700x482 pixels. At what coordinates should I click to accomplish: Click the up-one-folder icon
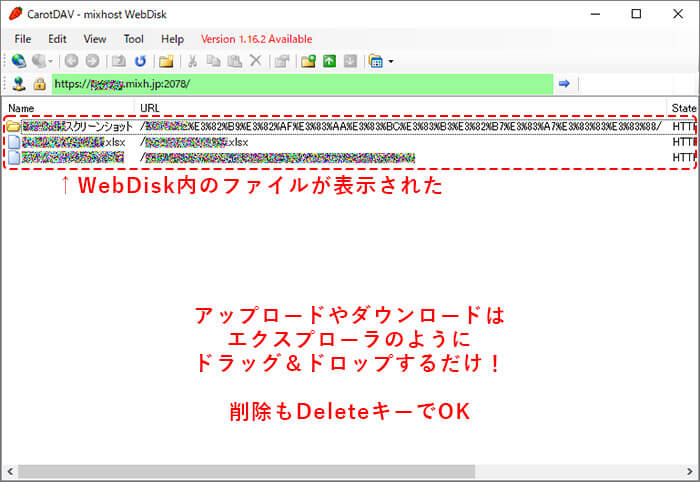[x=119, y=61]
